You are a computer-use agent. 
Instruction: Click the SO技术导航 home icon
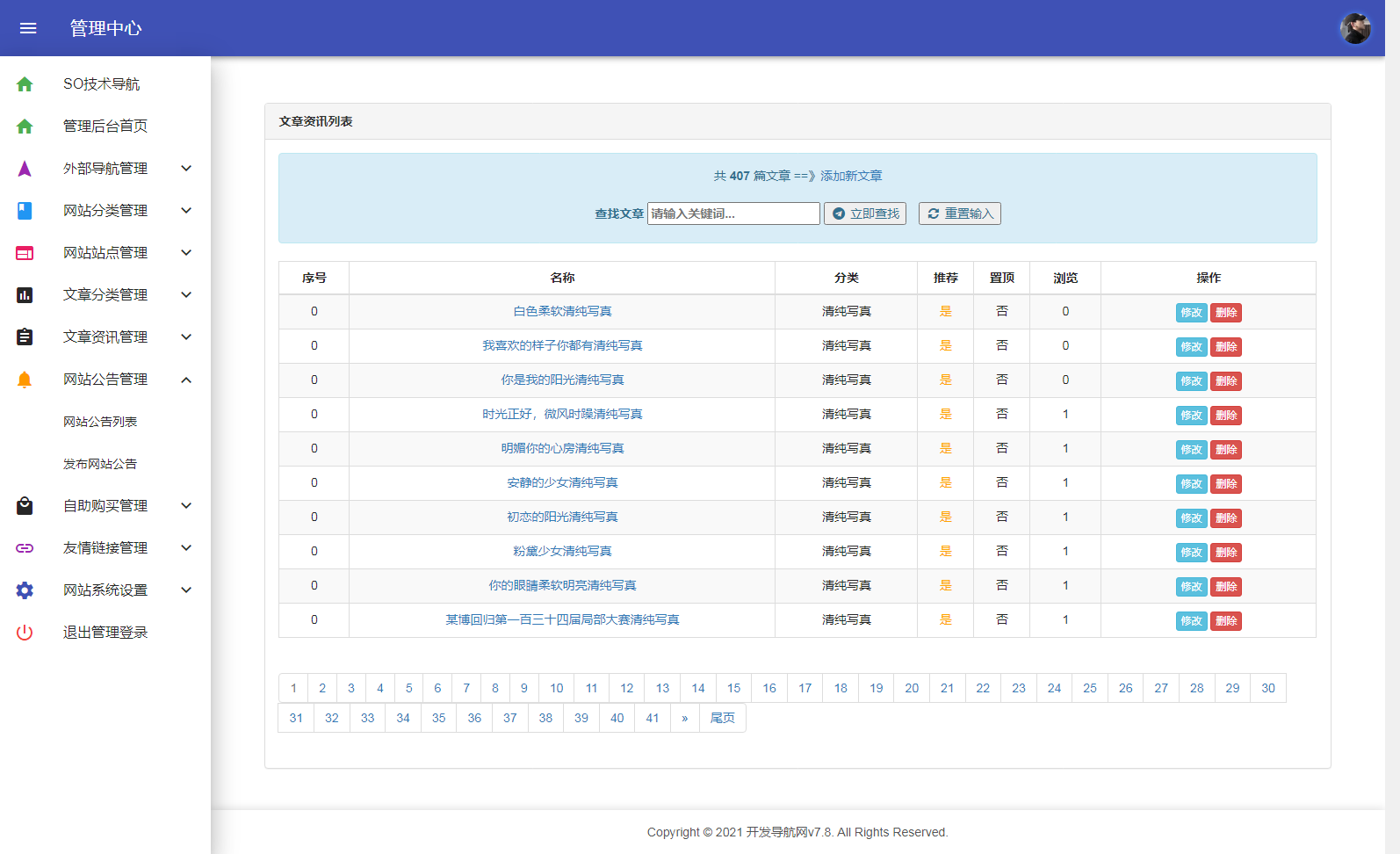pos(25,84)
